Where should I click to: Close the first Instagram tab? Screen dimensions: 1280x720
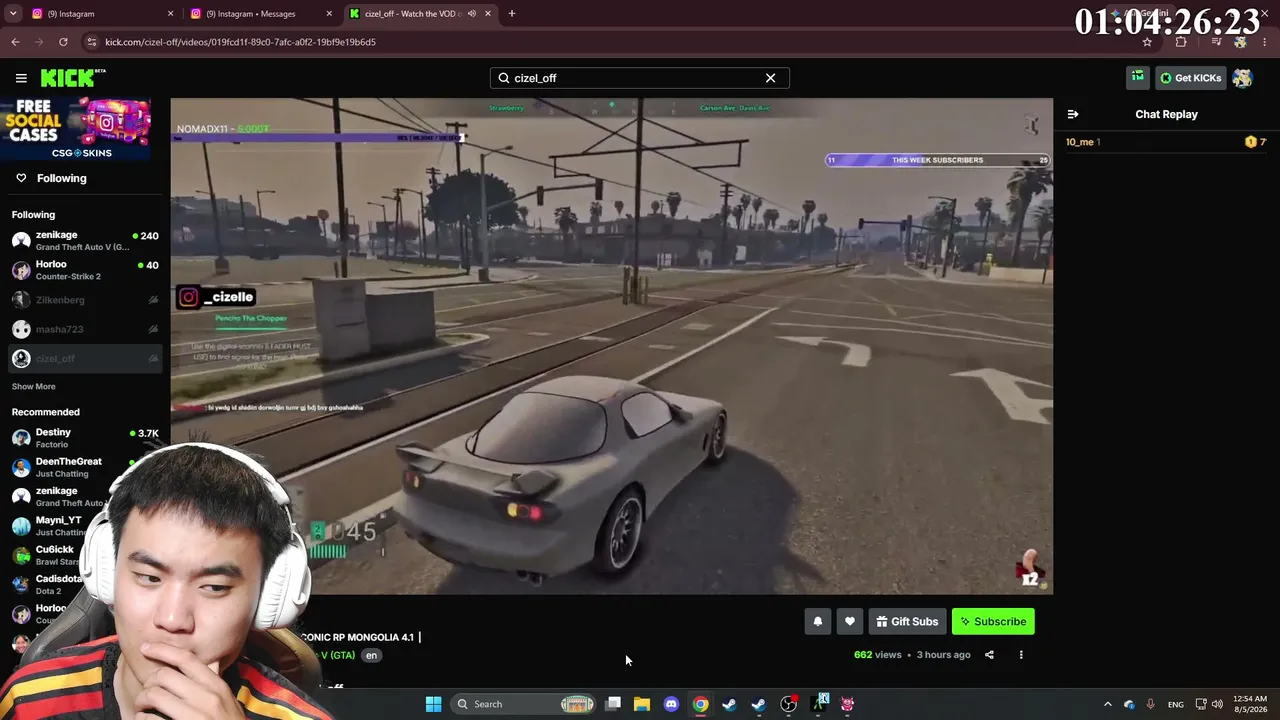tap(170, 14)
